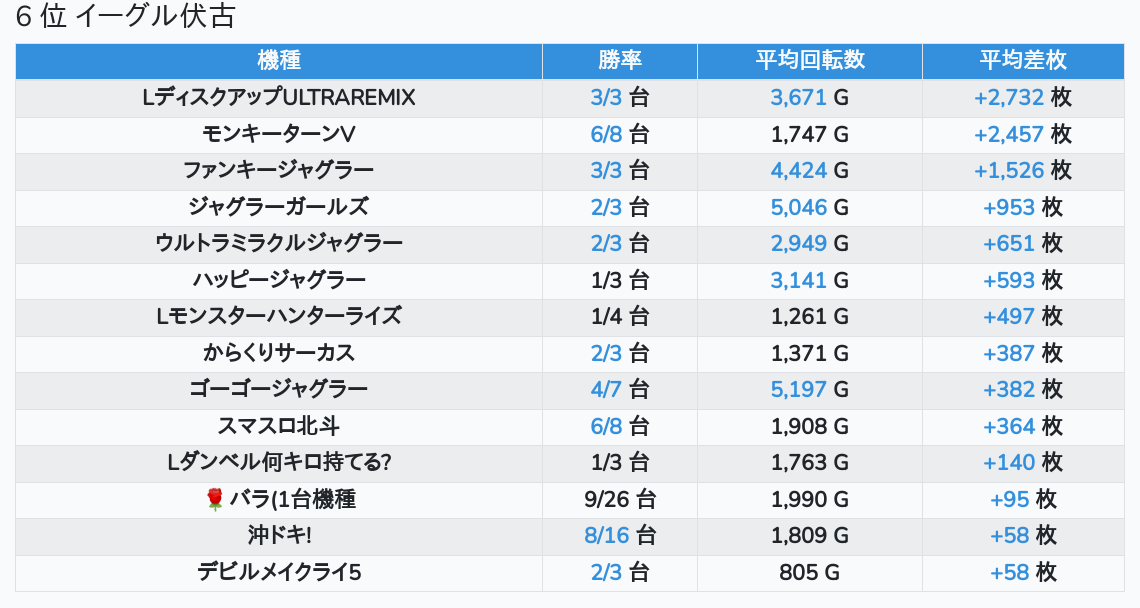The height and width of the screenshot is (608, 1140).
Task: Click the 平均回転数 column header
Action: click(810, 60)
